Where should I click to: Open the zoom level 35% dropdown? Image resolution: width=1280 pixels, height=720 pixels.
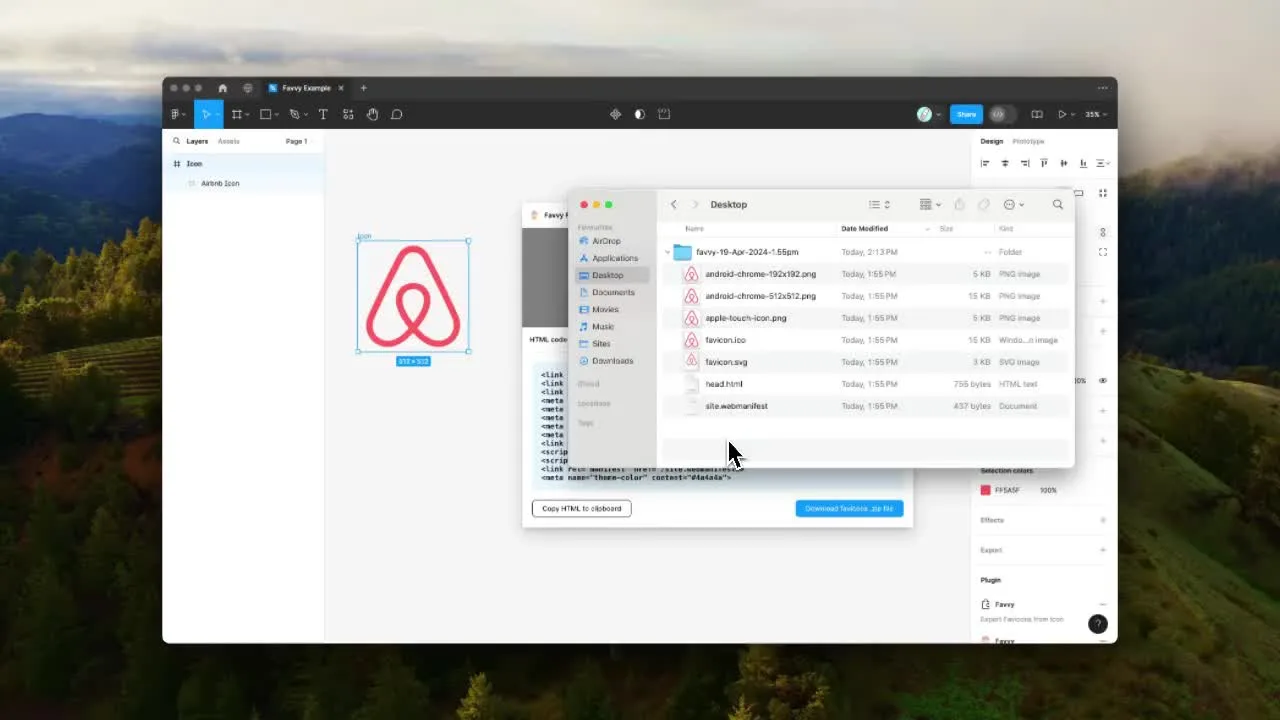pyautogui.click(x=1096, y=115)
